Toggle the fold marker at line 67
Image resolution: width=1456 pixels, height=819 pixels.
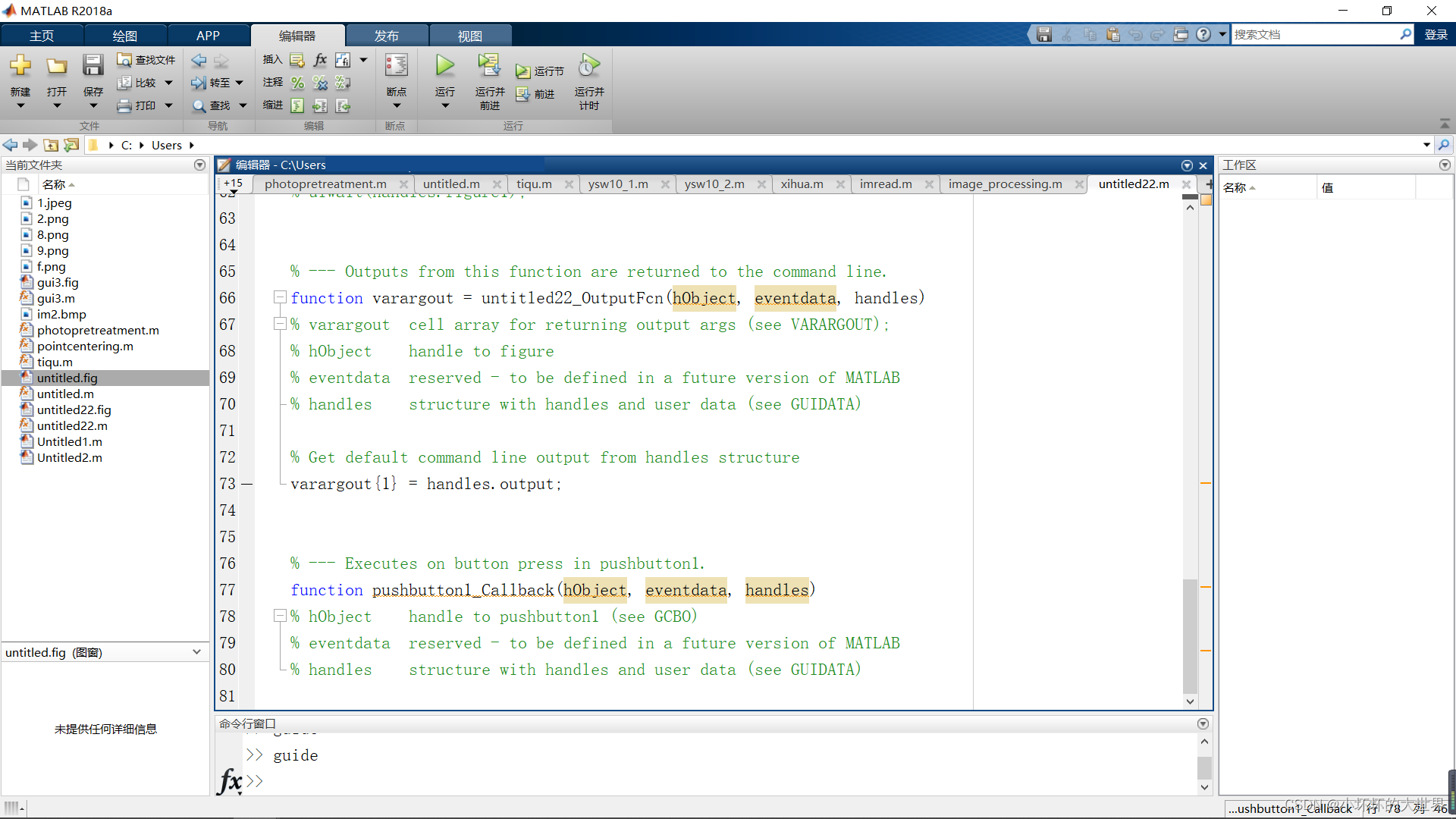(280, 324)
